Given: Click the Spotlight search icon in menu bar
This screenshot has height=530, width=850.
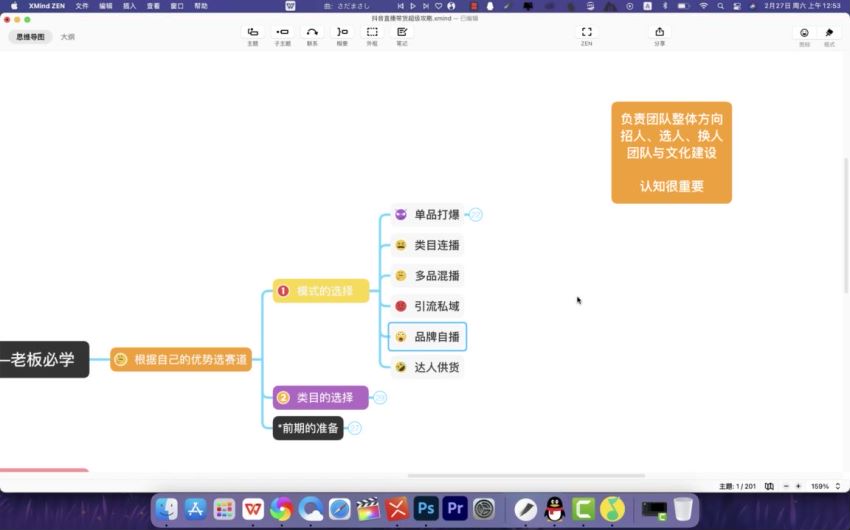Looking at the screenshot, I should click(x=720, y=6).
